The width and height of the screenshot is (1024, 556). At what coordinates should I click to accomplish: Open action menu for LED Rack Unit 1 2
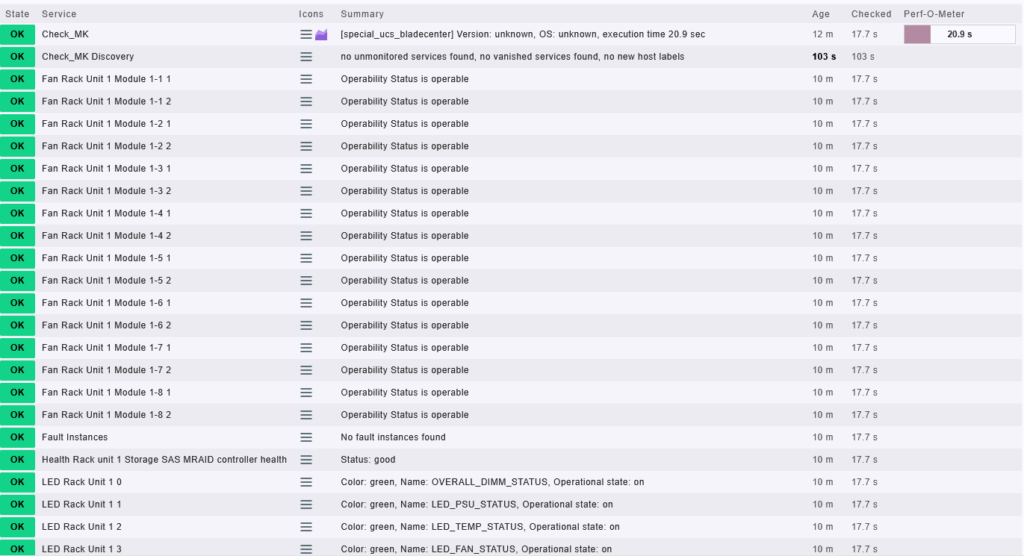306,527
